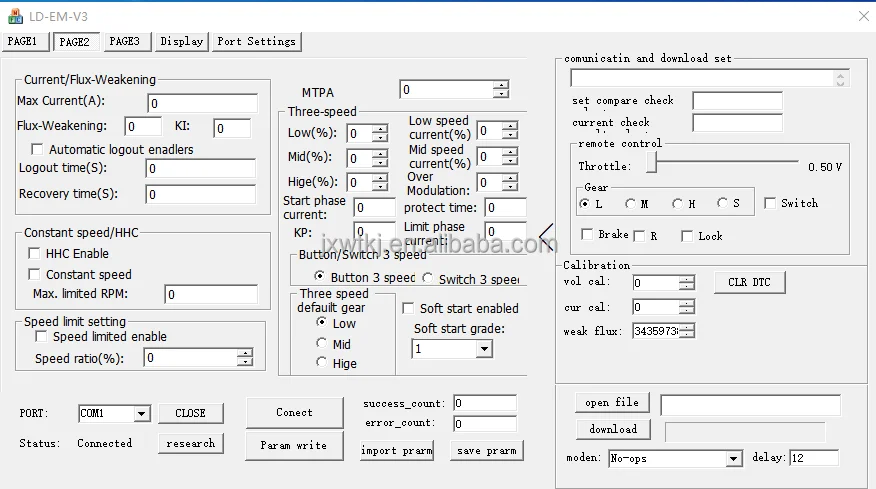876x489 pixels.
Task: Click the Flux-Weakening input field
Action: [143, 127]
